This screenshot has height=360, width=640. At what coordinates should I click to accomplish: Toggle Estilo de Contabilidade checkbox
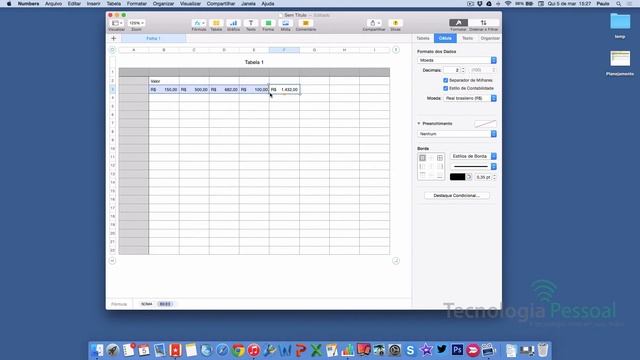click(446, 89)
